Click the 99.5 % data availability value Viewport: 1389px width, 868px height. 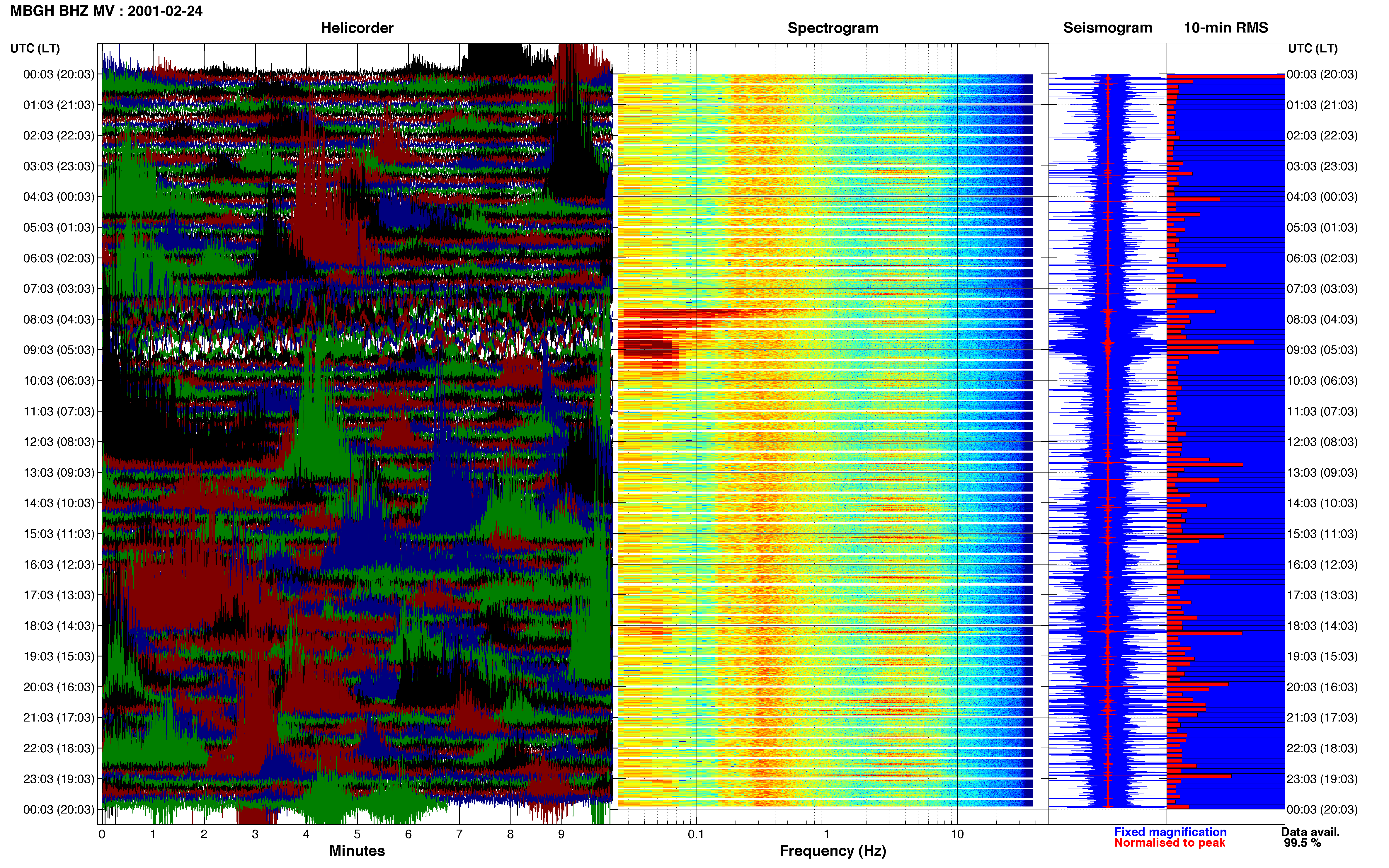click(x=1303, y=843)
